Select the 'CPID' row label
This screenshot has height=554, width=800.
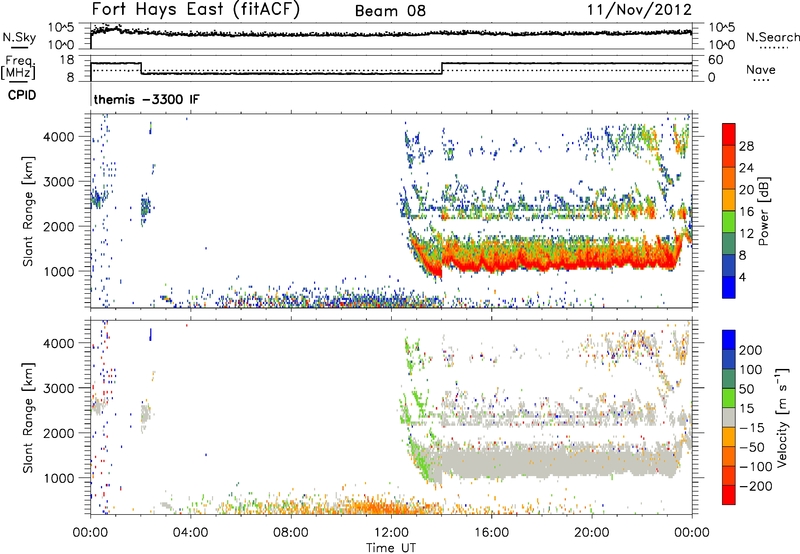click(x=22, y=95)
